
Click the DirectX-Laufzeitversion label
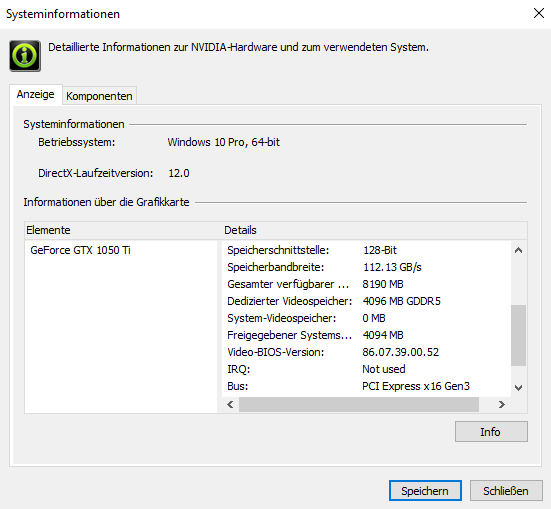[x=96, y=173]
